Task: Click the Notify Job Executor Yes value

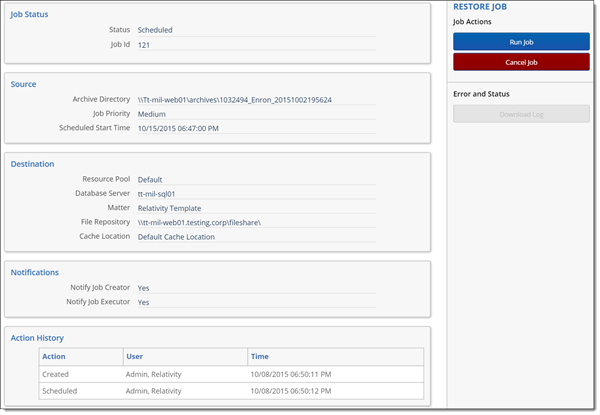Action: pyautogui.click(x=144, y=302)
